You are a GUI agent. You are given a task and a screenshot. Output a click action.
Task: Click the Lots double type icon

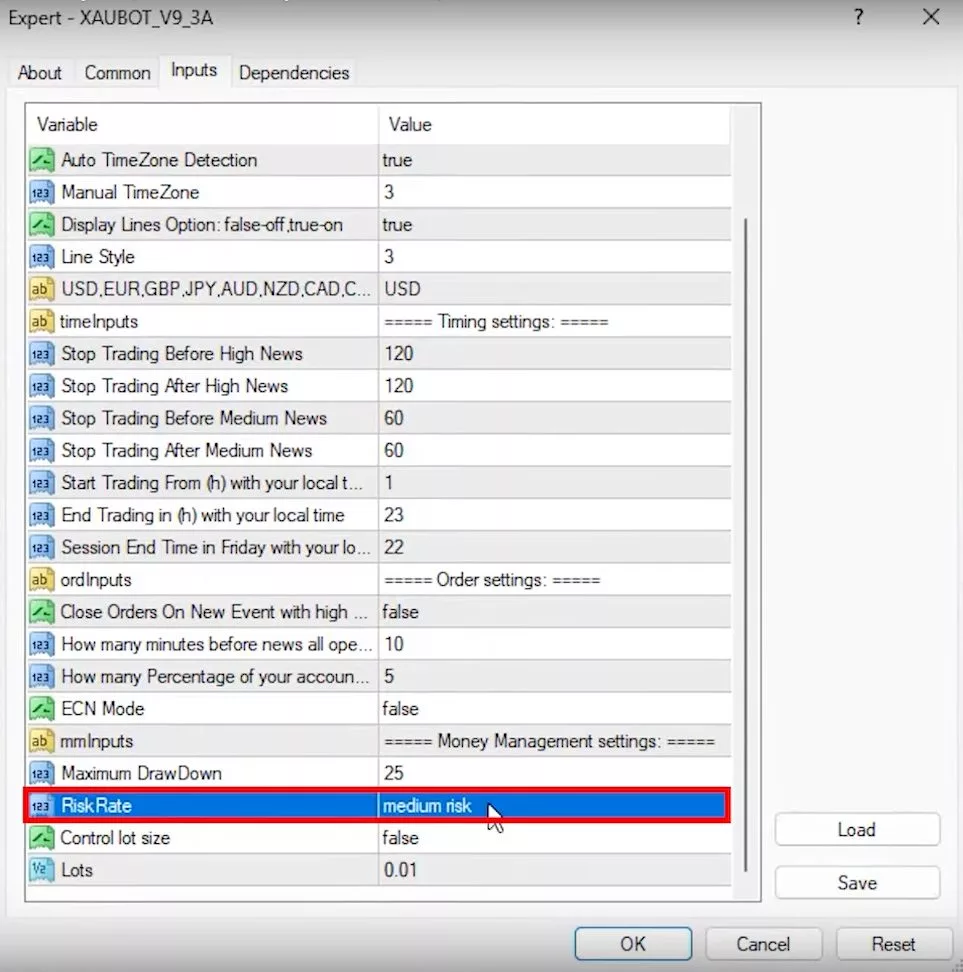[x=42, y=871]
